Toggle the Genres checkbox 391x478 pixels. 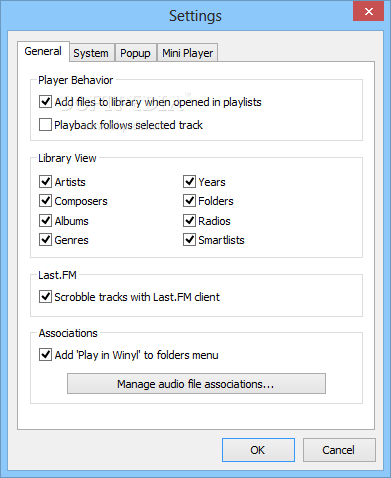pyautogui.click(x=45, y=240)
